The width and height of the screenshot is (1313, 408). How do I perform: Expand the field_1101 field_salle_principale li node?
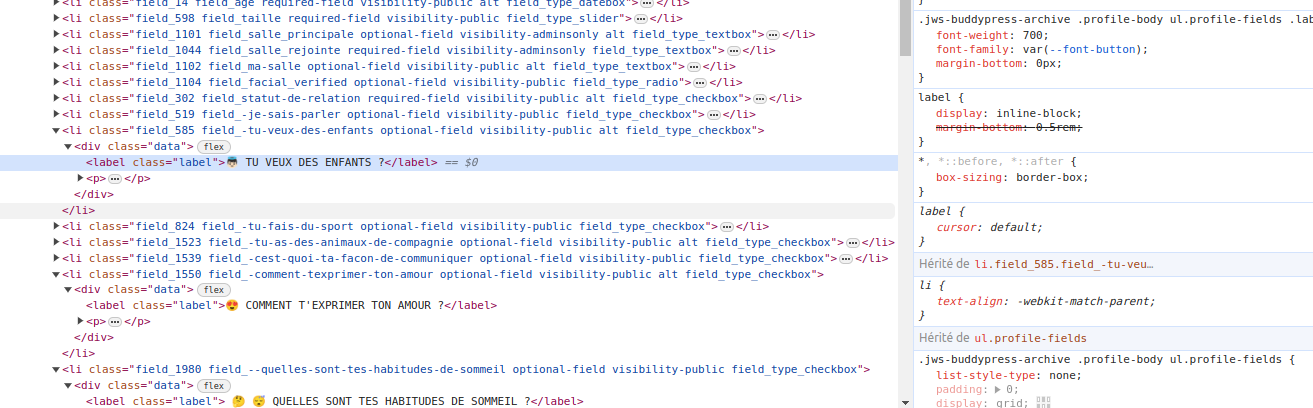click(x=55, y=34)
